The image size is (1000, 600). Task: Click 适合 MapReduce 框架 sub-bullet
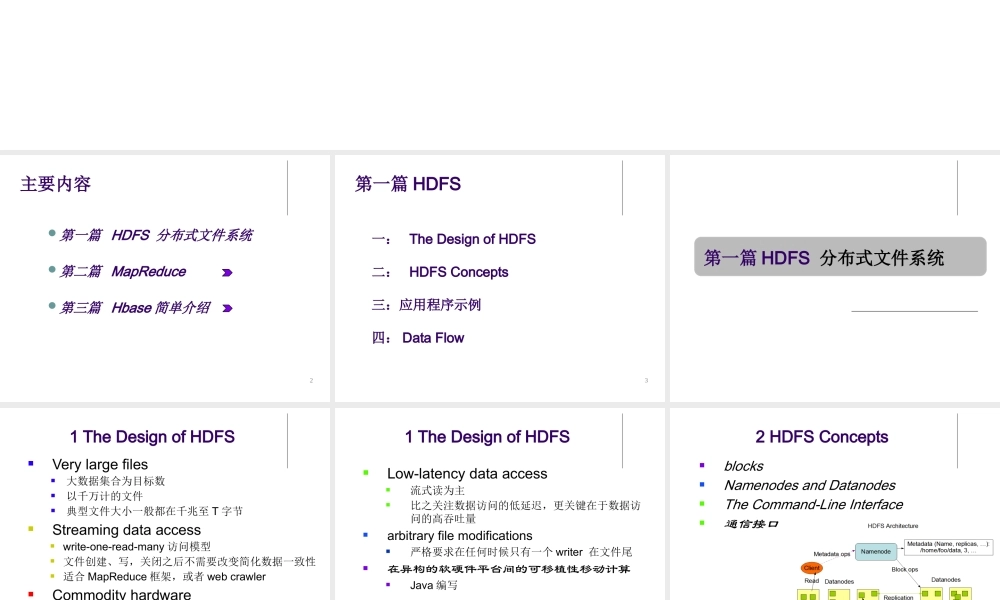tap(164, 577)
